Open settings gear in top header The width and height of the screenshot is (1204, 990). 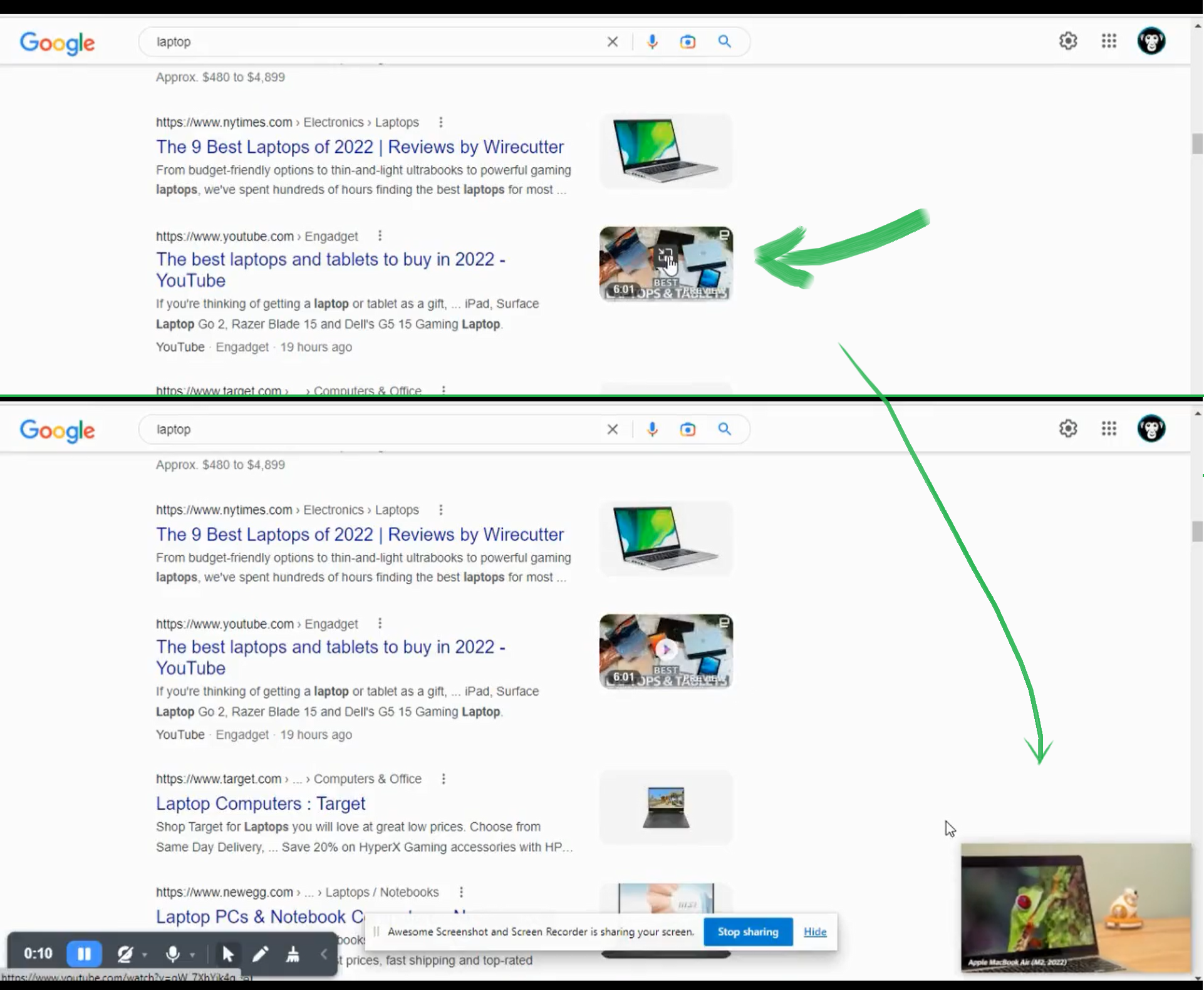1067,41
